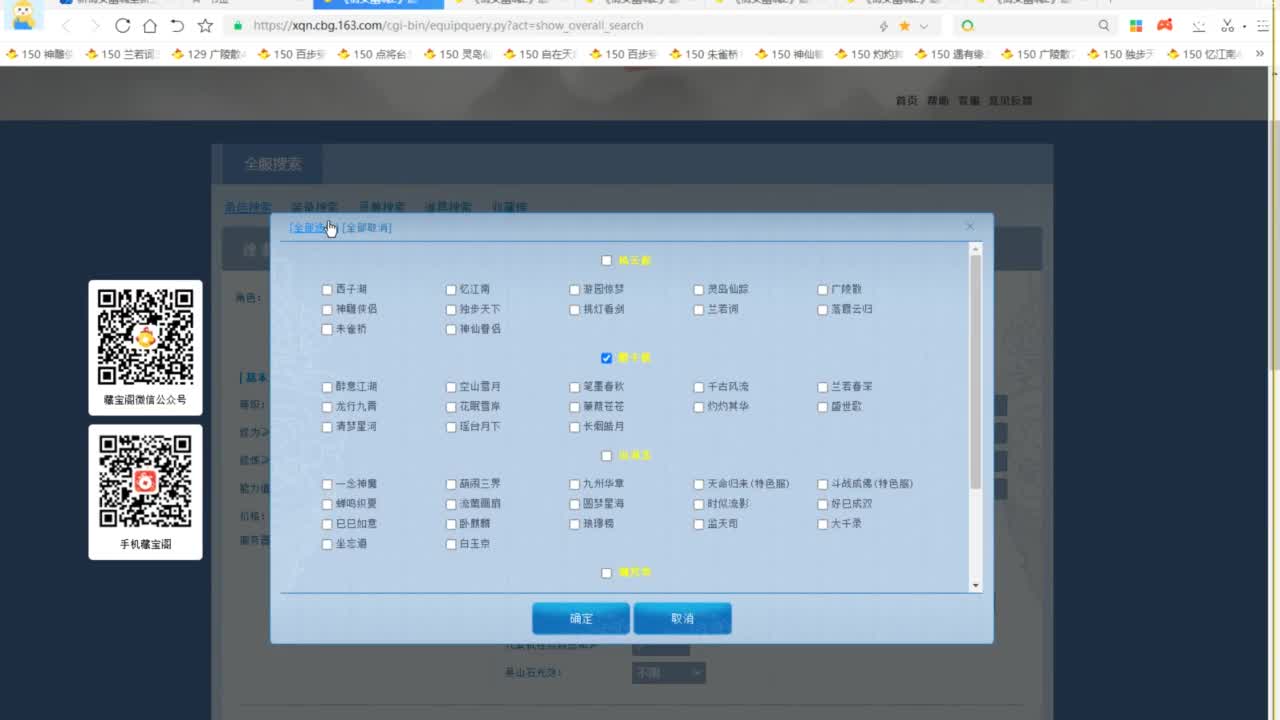Open the red game controller extension icon
The image size is (1280, 720).
[x=1165, y=26]
